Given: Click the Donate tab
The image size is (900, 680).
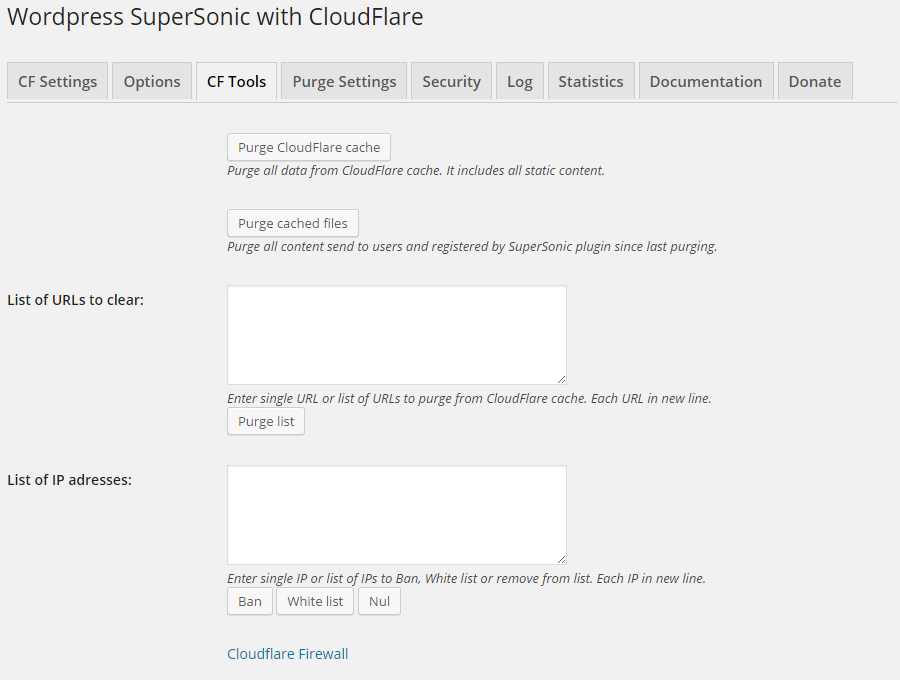Looking at the screenshot, I should pos(814,82).
